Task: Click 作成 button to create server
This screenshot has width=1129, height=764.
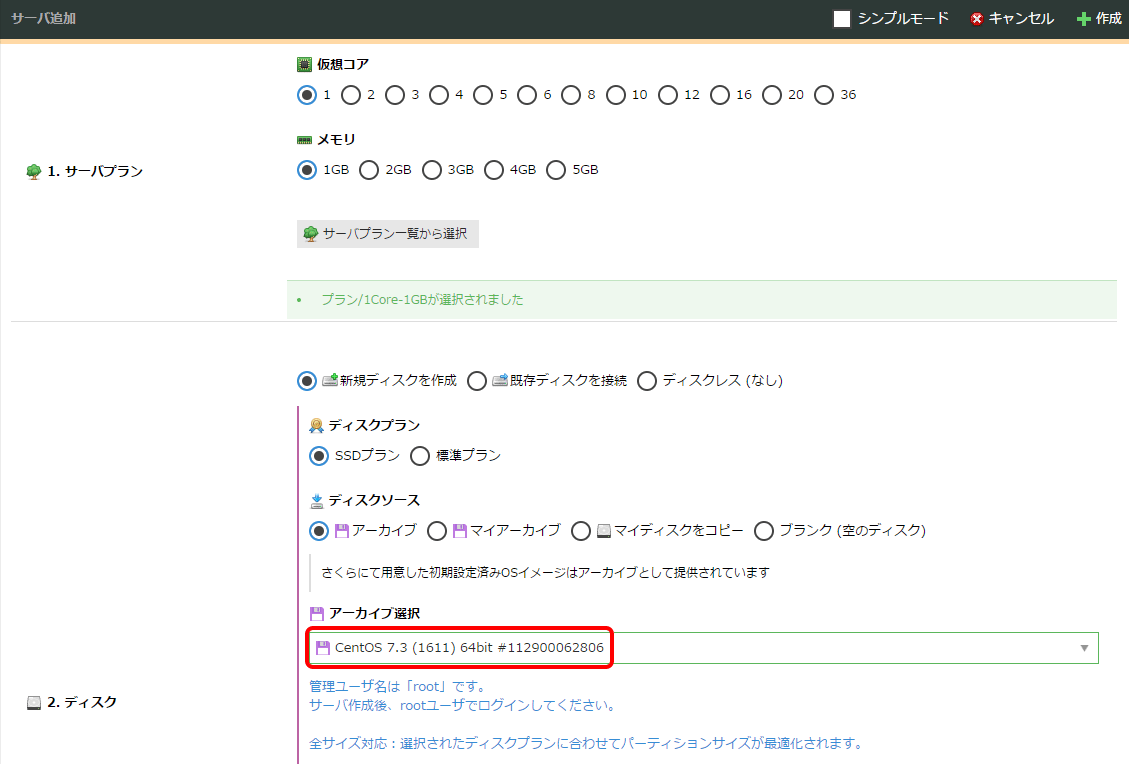Action: coord(1099,19)
